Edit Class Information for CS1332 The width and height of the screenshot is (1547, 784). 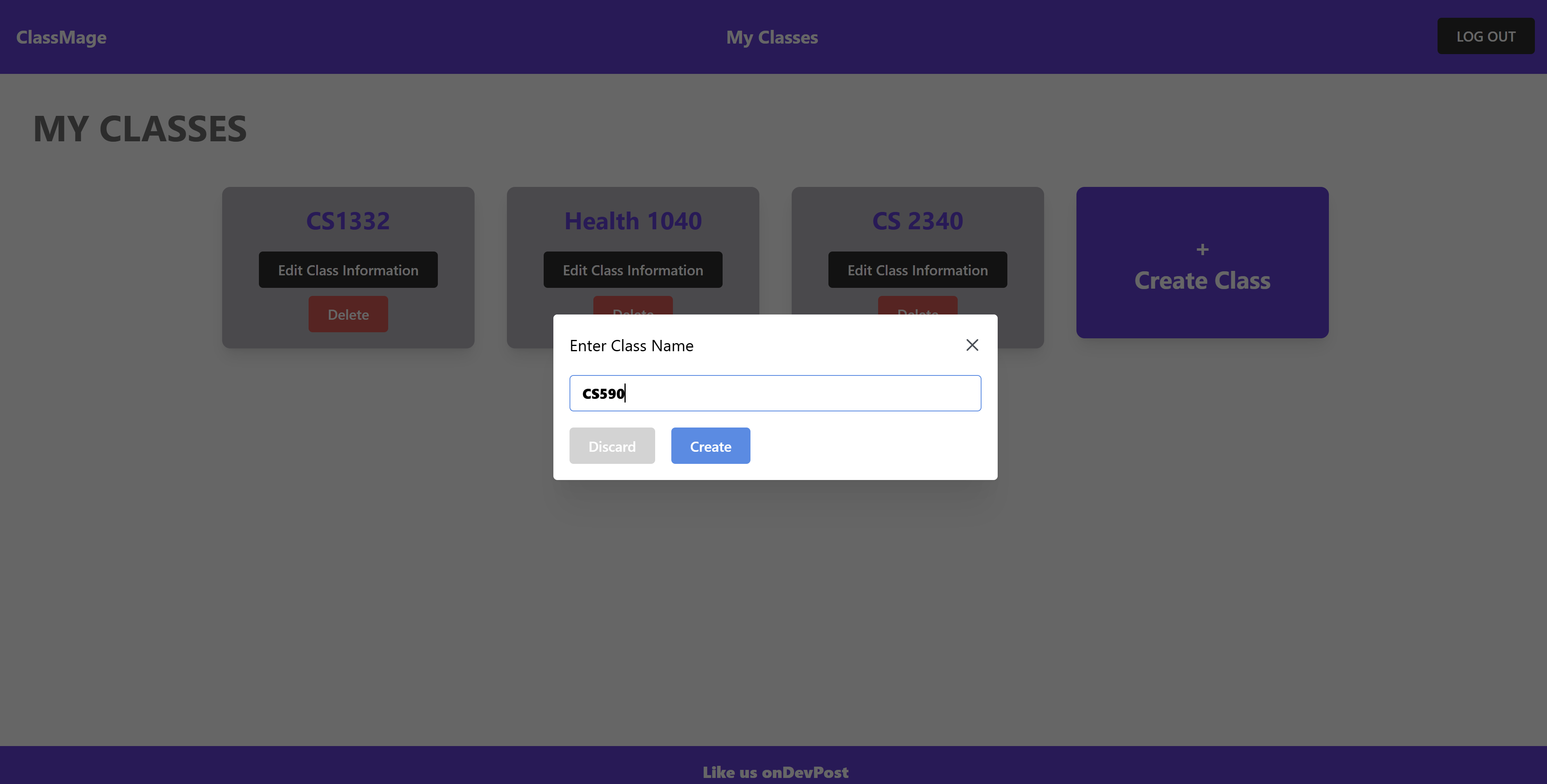pyautogui.click(x=348, y=270)
